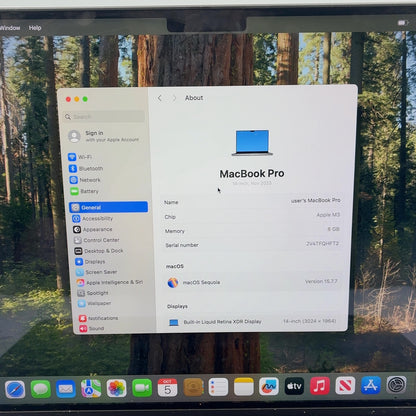
Task: Click the battery status menu bar icon
Action: click(403, 23)
